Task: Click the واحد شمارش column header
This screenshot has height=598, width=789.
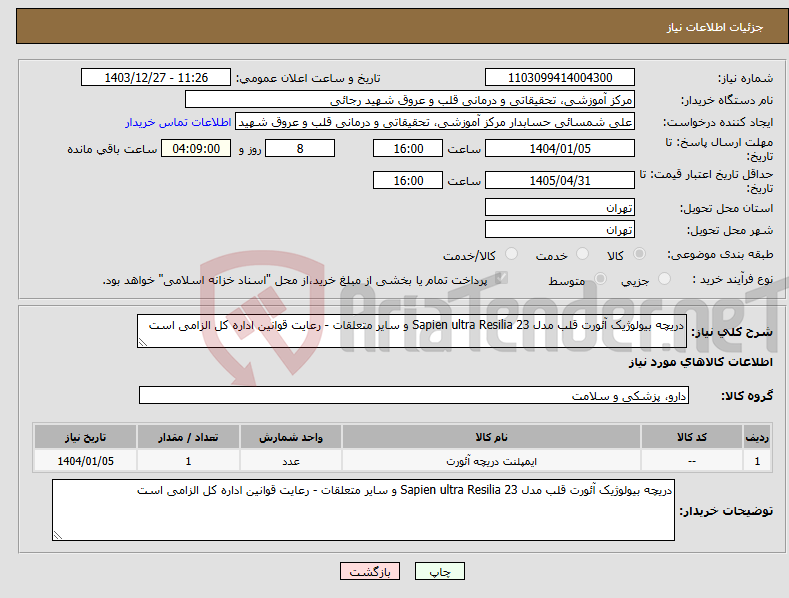Action: click(x=291, y=437)
